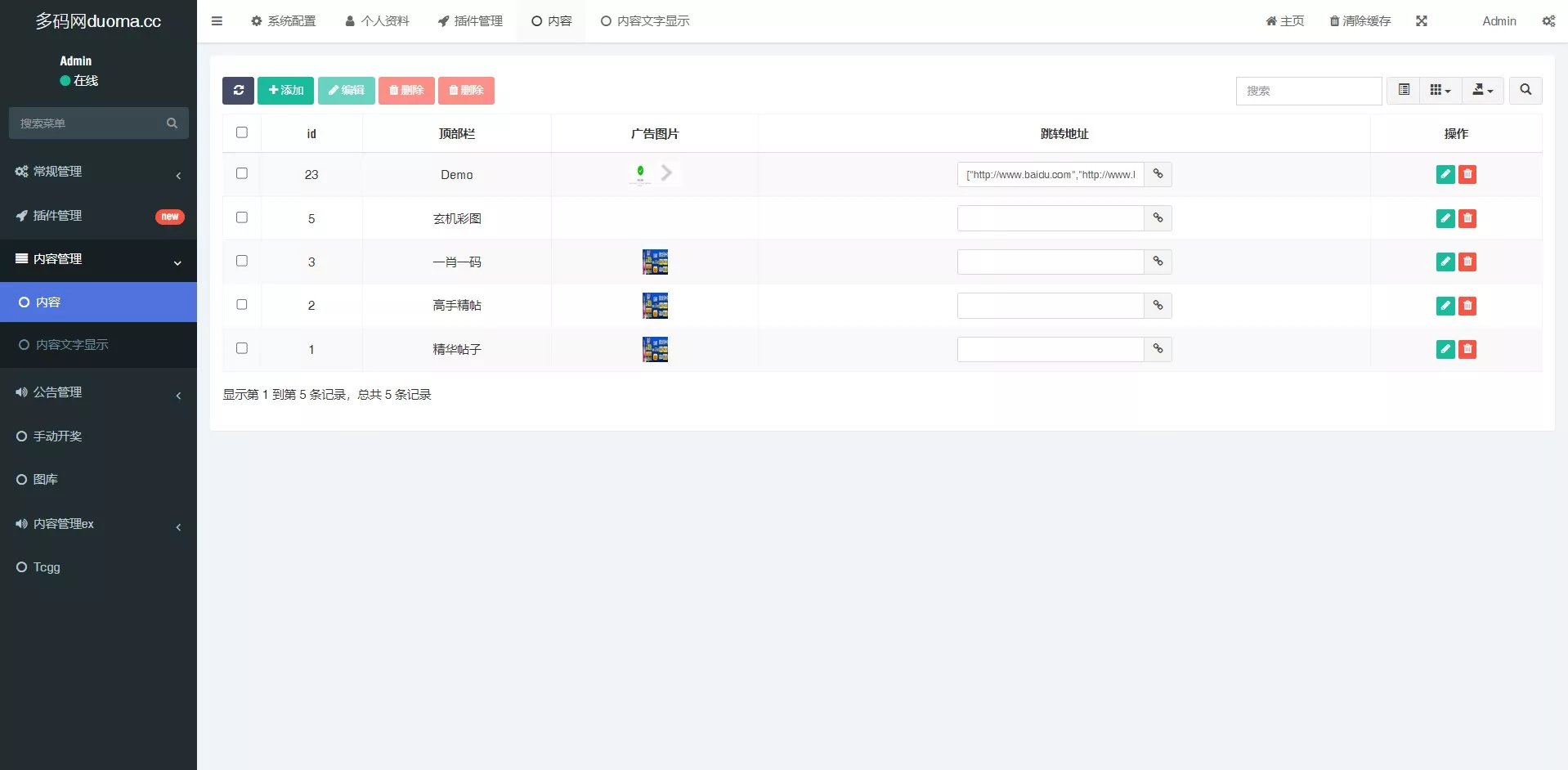This screenshot has height=770, width=1568.
Task: Select the checkbox for row id 5
Action: click(241, 217)
